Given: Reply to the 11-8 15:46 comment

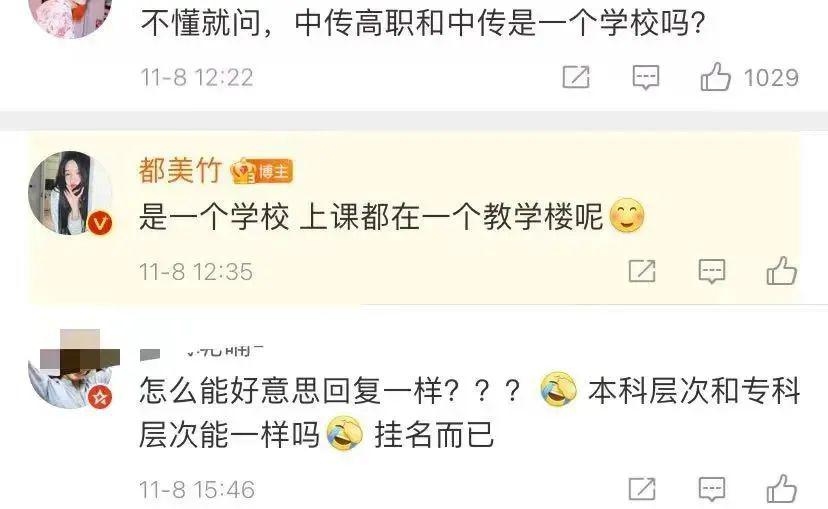Looking at the screenshot, I should pyautogui.click(x=712, y=489).
